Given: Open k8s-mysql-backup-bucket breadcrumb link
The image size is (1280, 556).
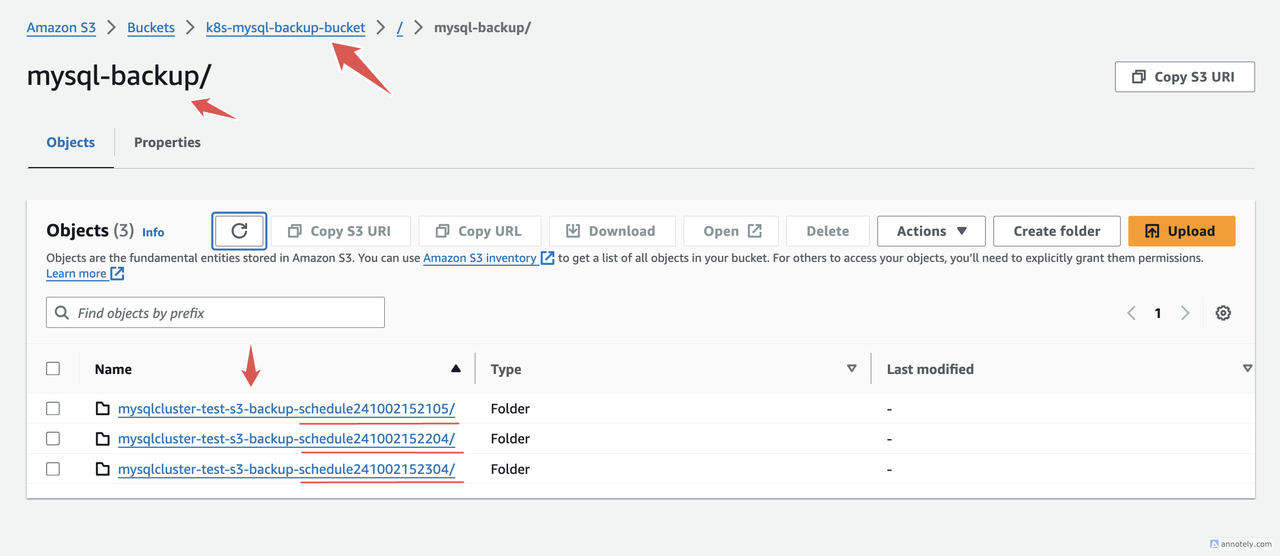Looking at the screenshot, I should (x=285, y=28).
